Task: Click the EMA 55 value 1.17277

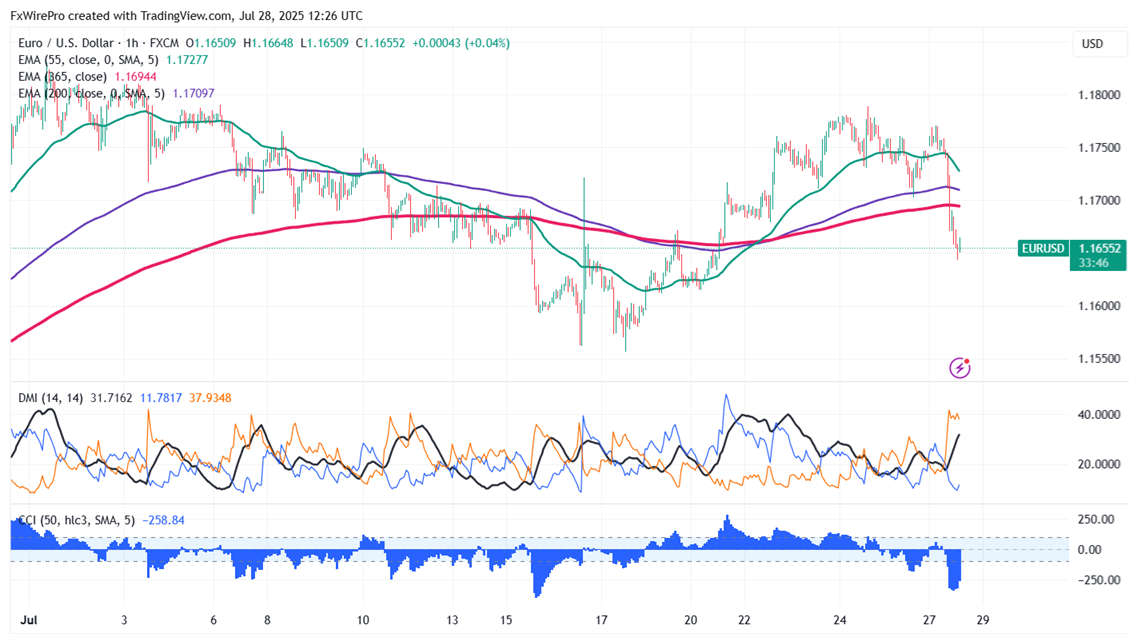Action: click(186, 60)
